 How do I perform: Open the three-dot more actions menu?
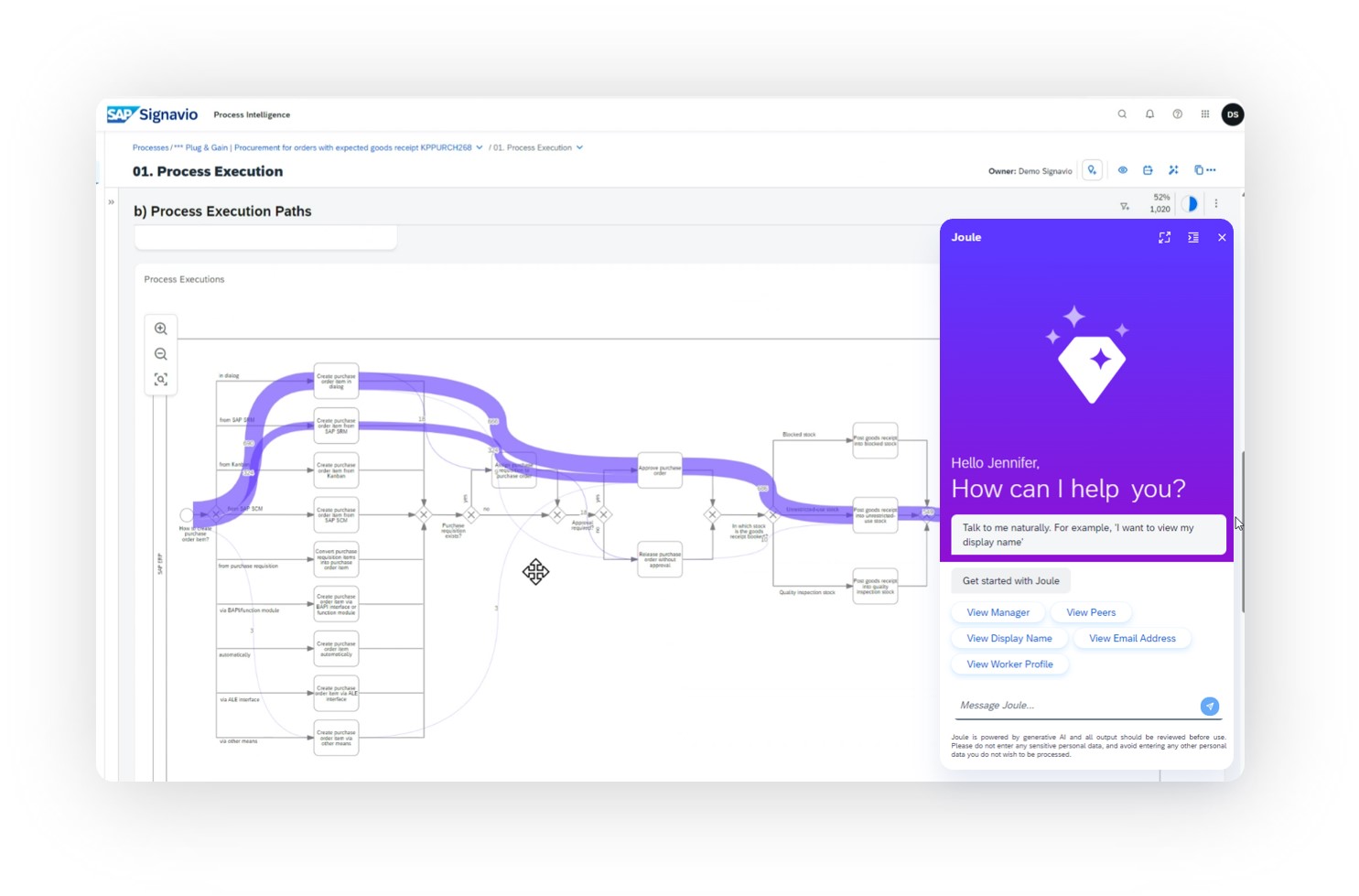[1212, 170]
